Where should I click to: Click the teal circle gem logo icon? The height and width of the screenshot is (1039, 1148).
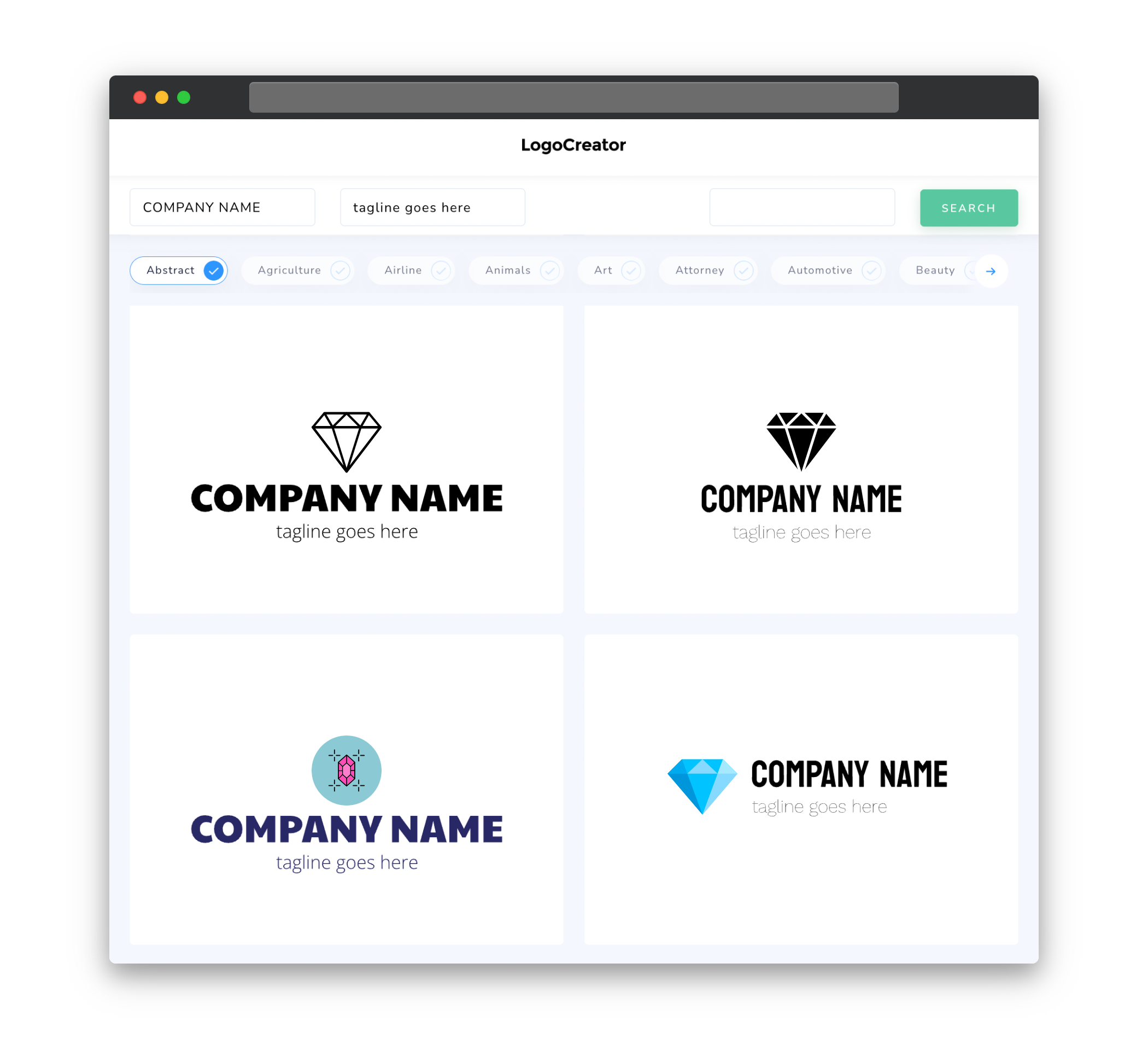(x=347, y=769)
